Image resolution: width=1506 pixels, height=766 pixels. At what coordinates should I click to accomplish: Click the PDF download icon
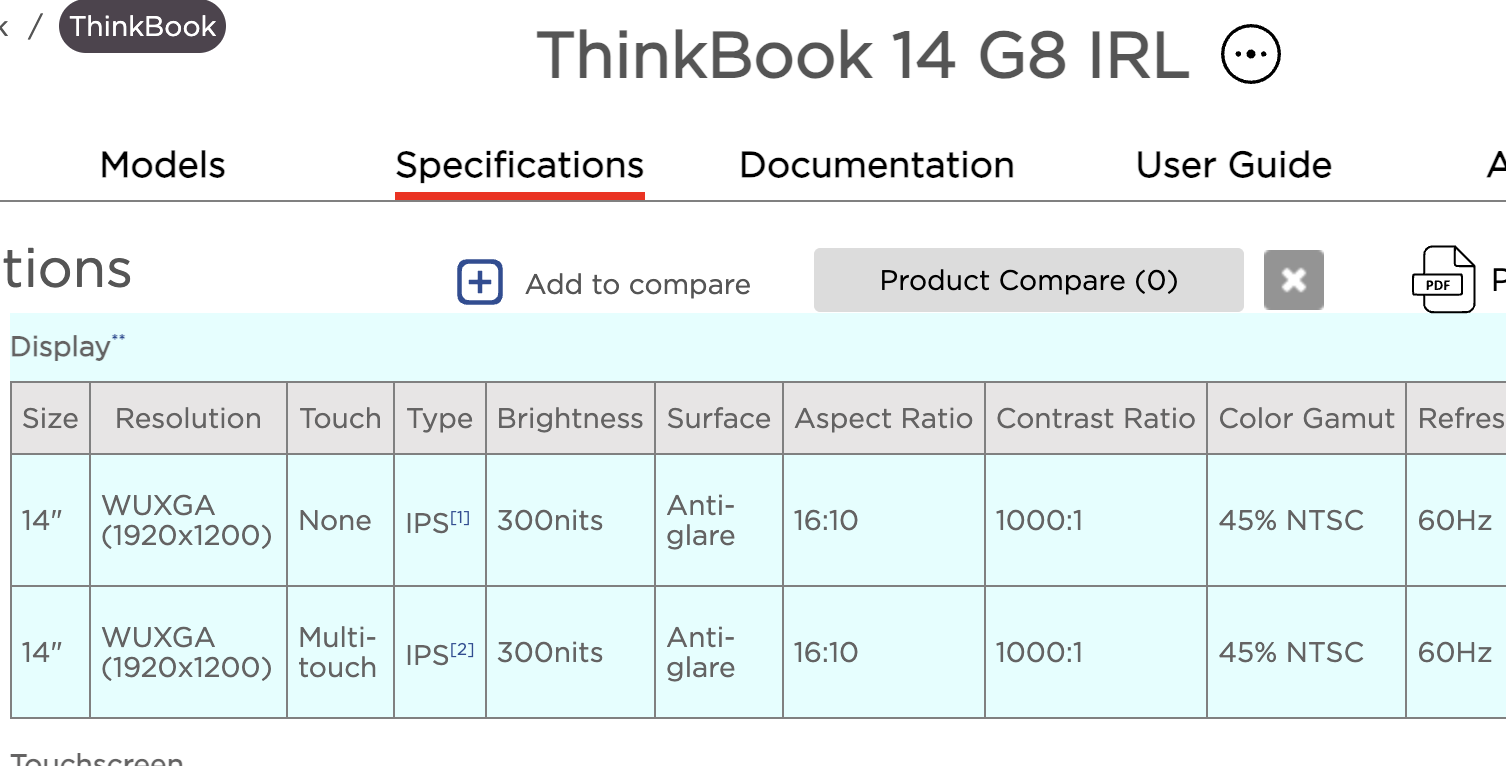click(1443, 279)
